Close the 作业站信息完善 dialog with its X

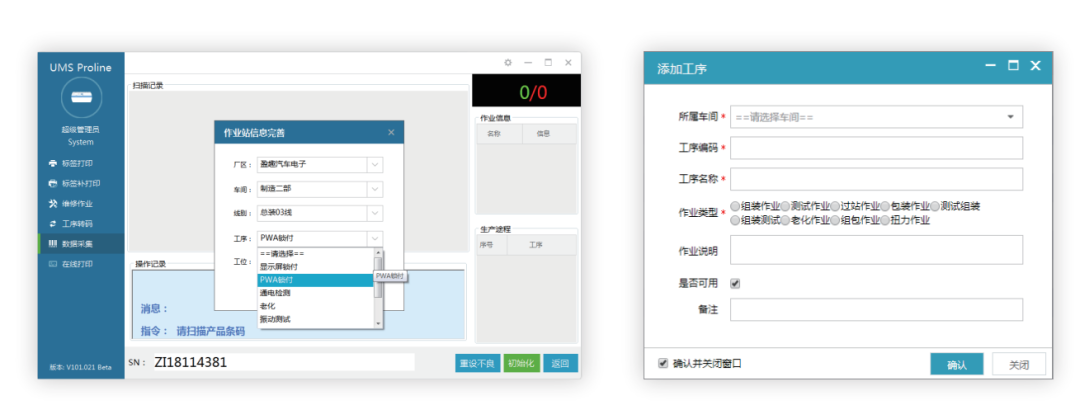point(391,132)
